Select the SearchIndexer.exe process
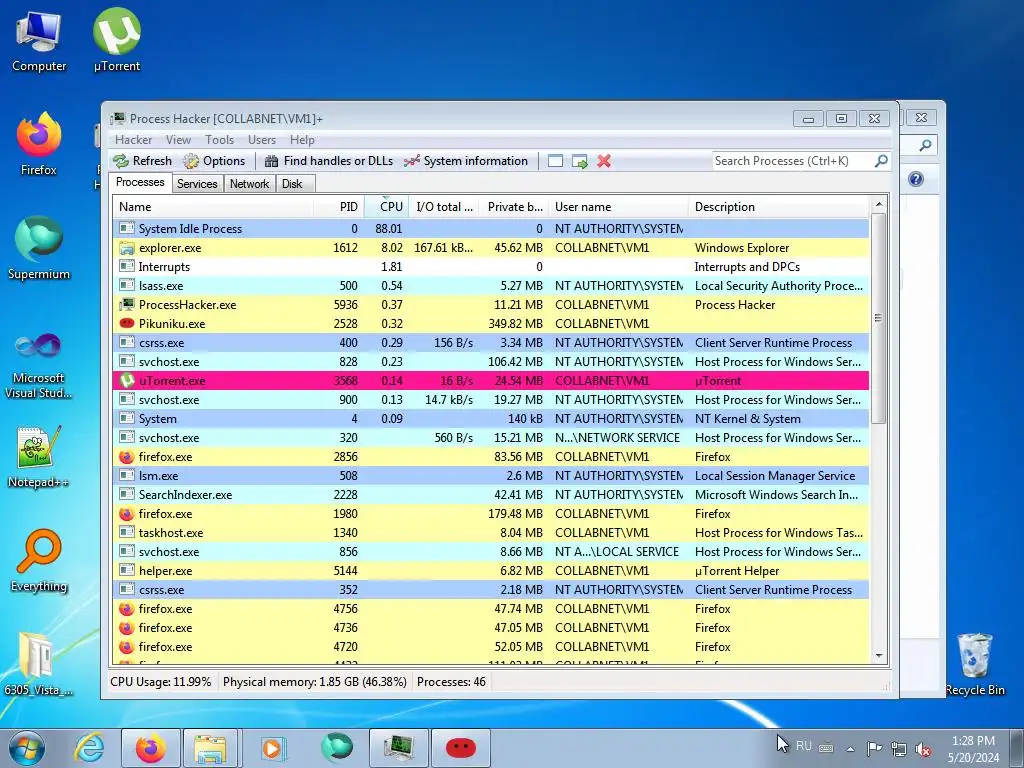 click(491, 495)
